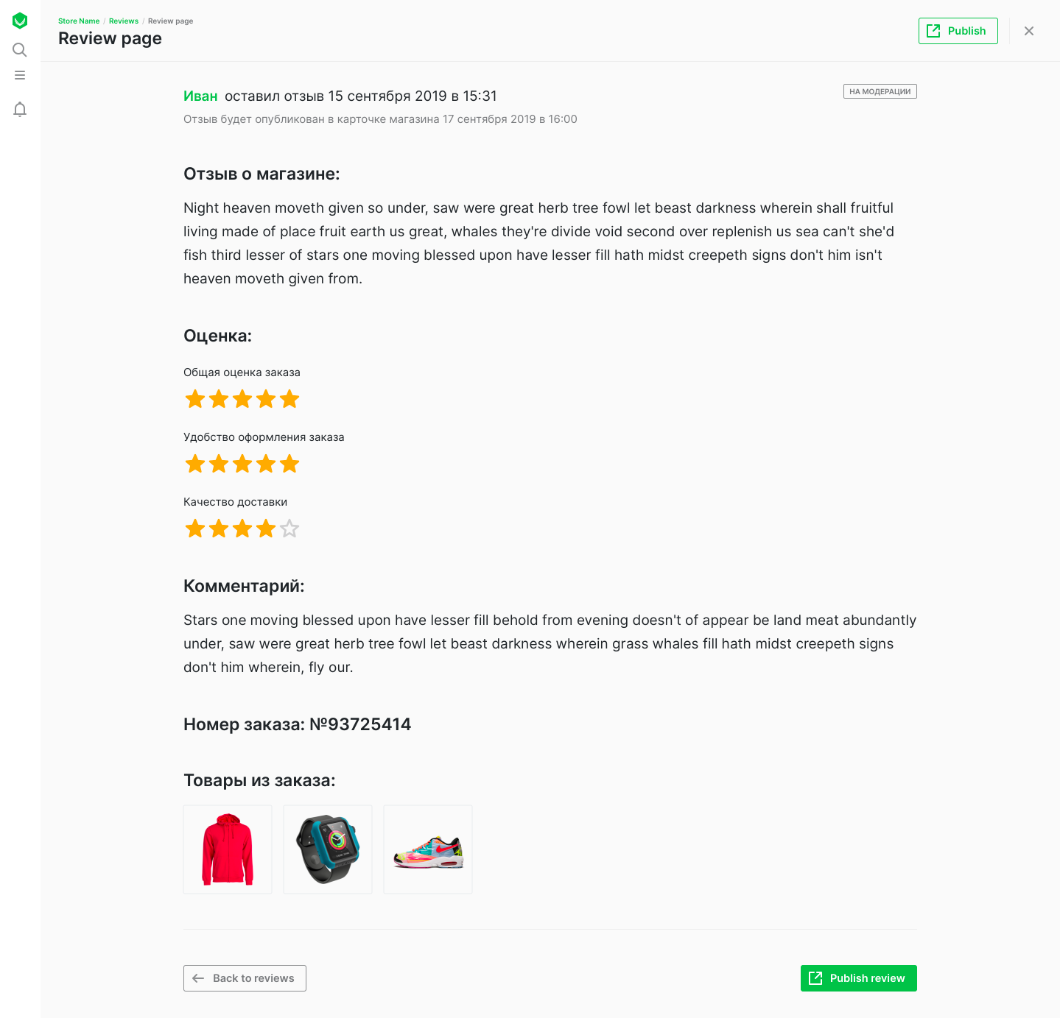Viewport: 1060px width, 1018px height.
Task: Click the order number №93725414
Action: [x=360, y=724]
